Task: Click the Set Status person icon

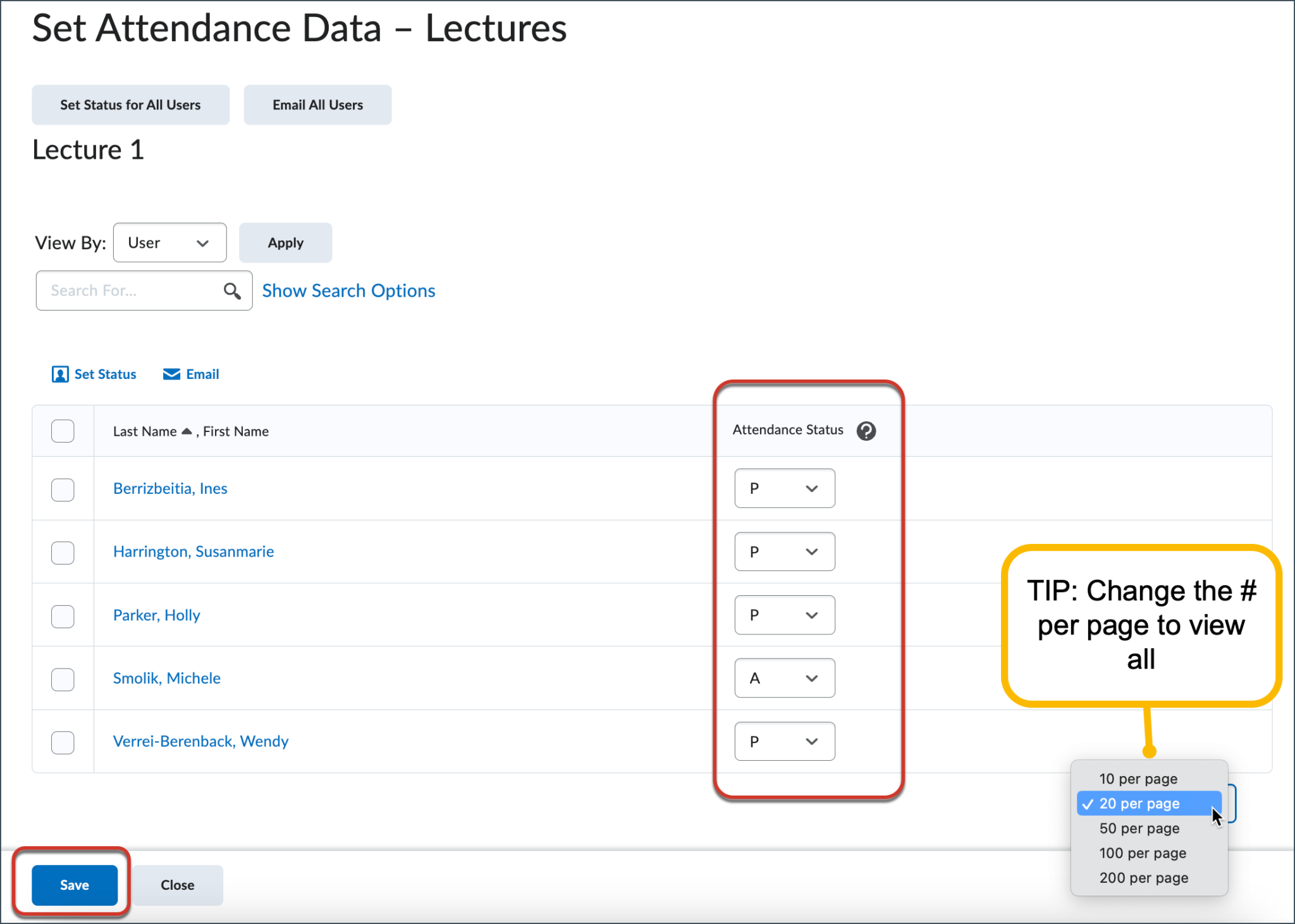Action: click(x=60, y=374)
